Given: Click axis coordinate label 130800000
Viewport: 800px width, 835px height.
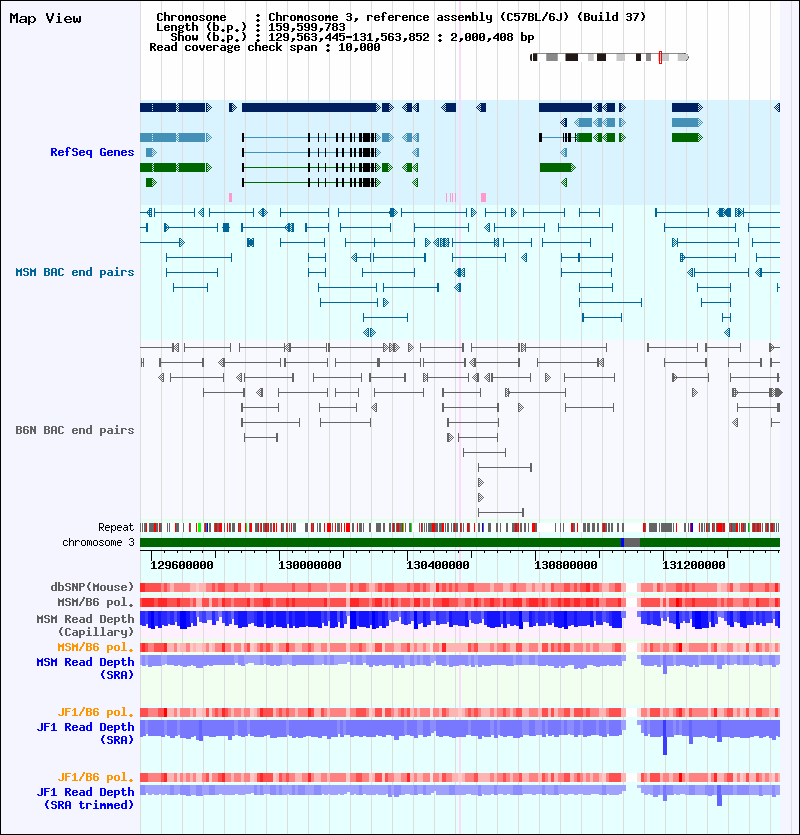Looking at the screenshot, I should click(566, 565).
